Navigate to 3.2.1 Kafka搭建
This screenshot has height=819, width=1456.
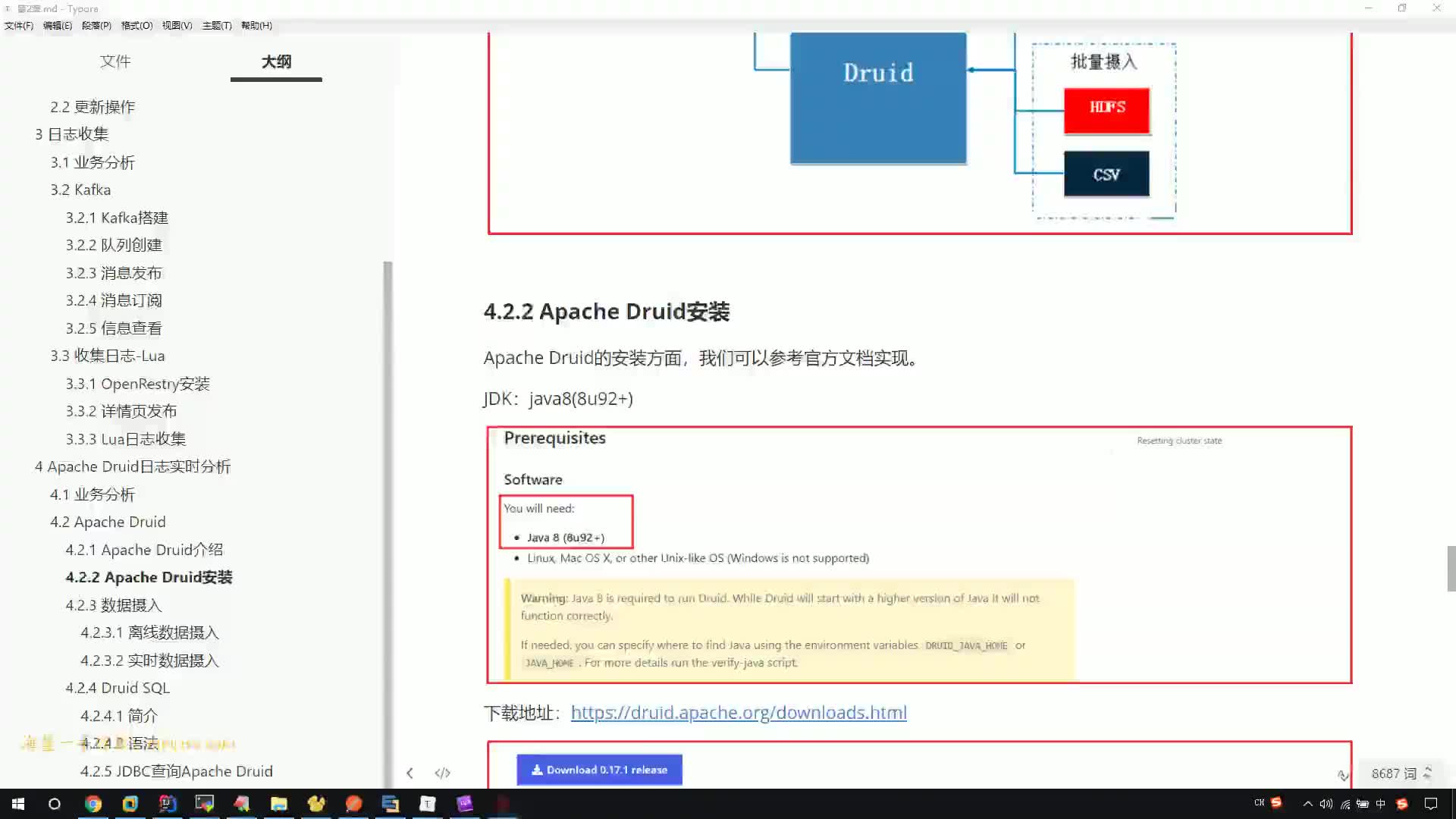pos(117,218)
